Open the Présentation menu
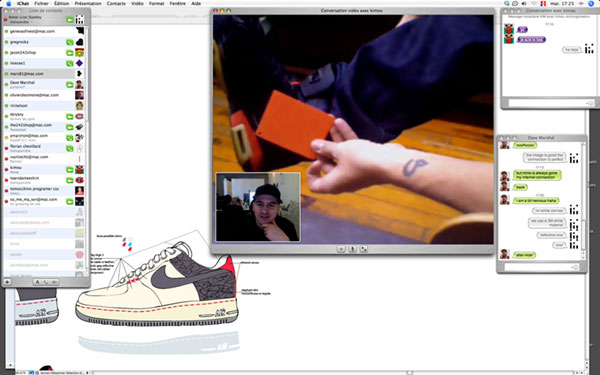 88,3
